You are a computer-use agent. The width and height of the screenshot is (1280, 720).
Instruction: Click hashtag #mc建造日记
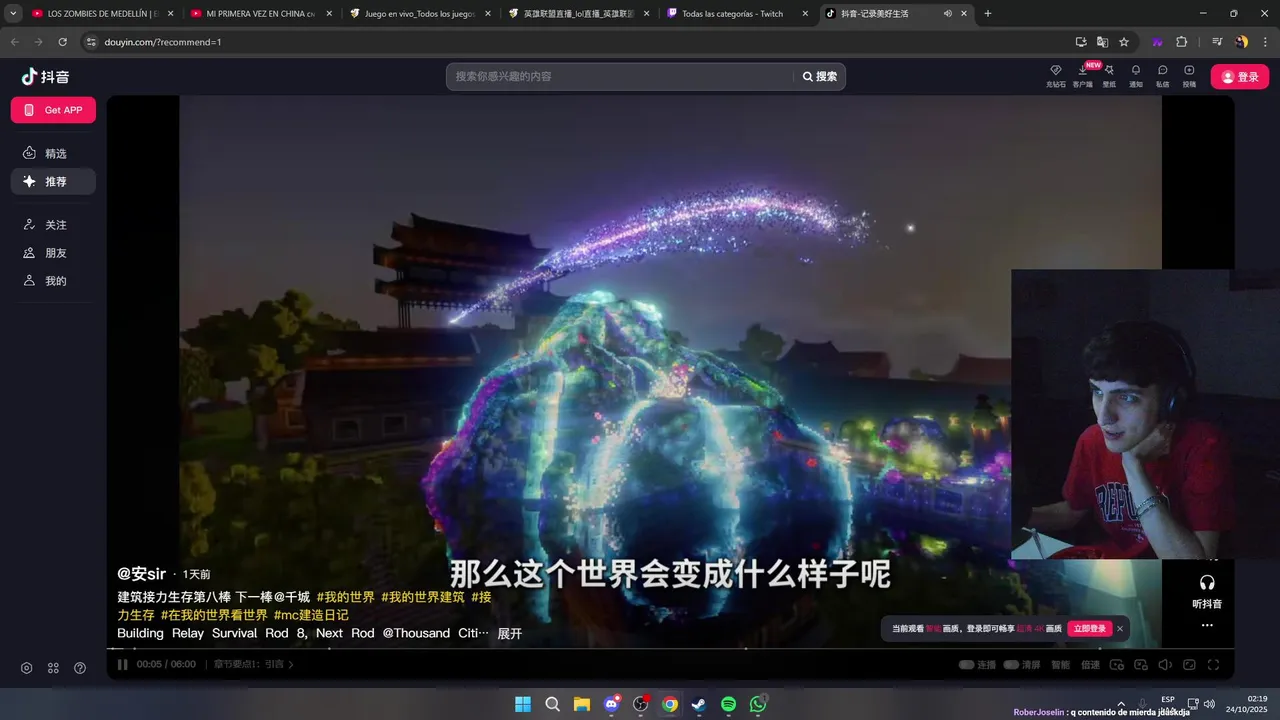click(x=311, y=615)
